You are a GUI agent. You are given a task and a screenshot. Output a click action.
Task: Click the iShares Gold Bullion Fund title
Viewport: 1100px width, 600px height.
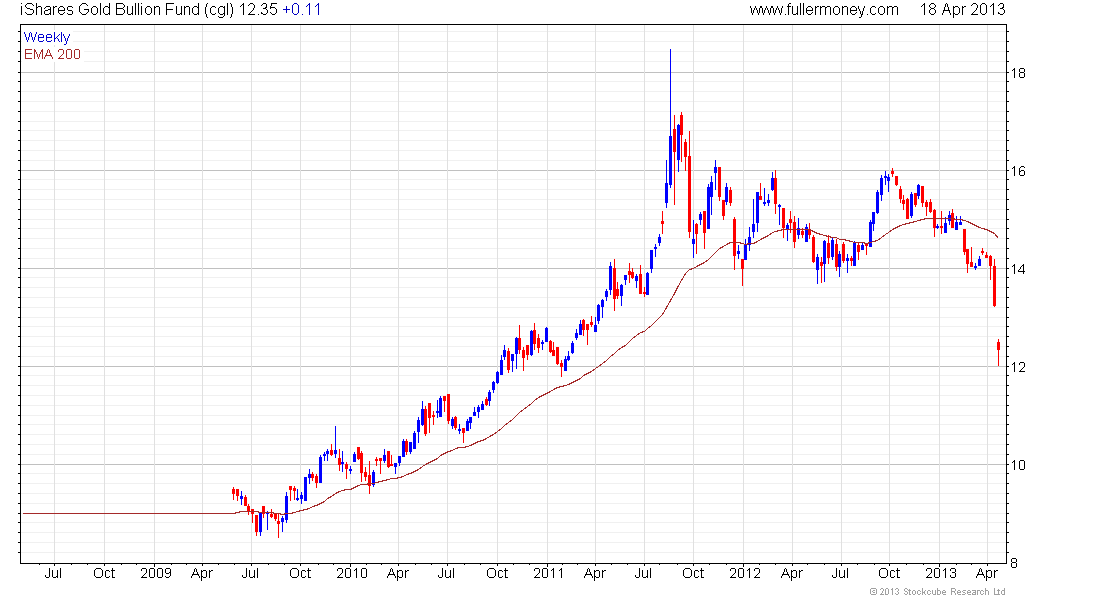coord(126,10)
